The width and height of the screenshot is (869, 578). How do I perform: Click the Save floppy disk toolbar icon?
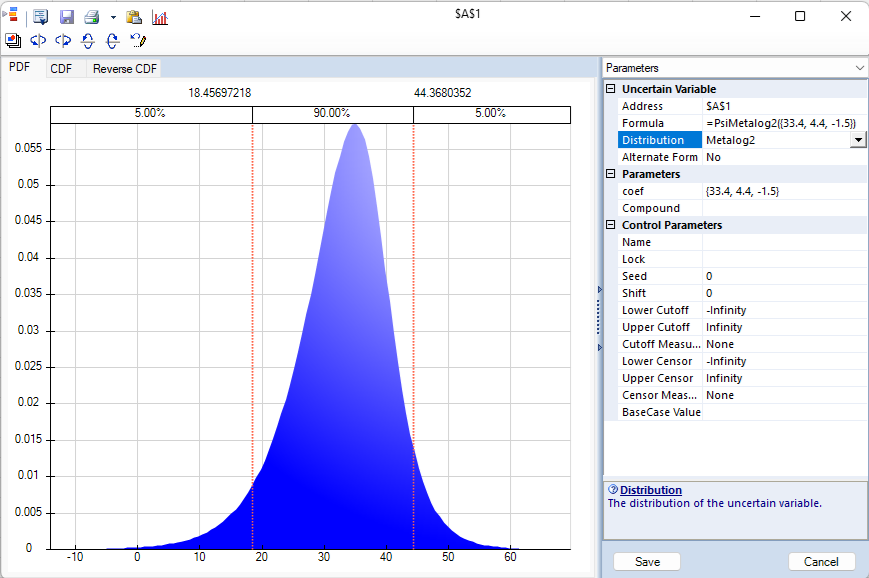(67, 17)
